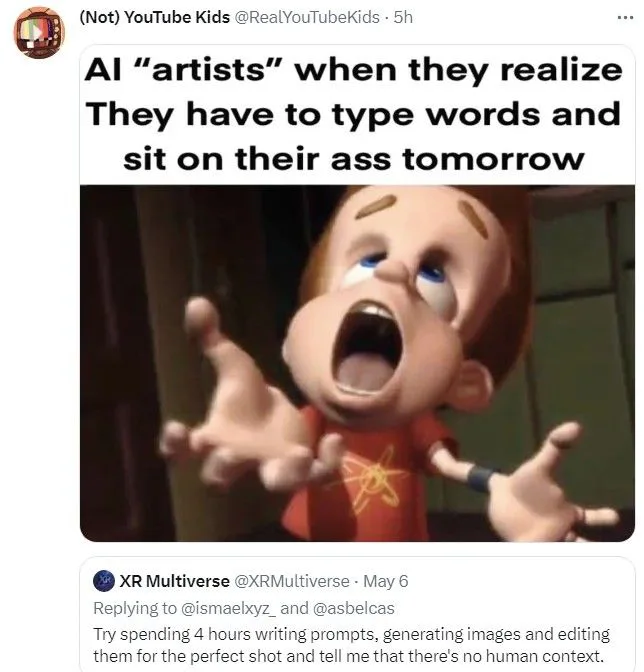
Task: Open the (Not) YouTube Kids profile avatar
Action: click(39, 33)
